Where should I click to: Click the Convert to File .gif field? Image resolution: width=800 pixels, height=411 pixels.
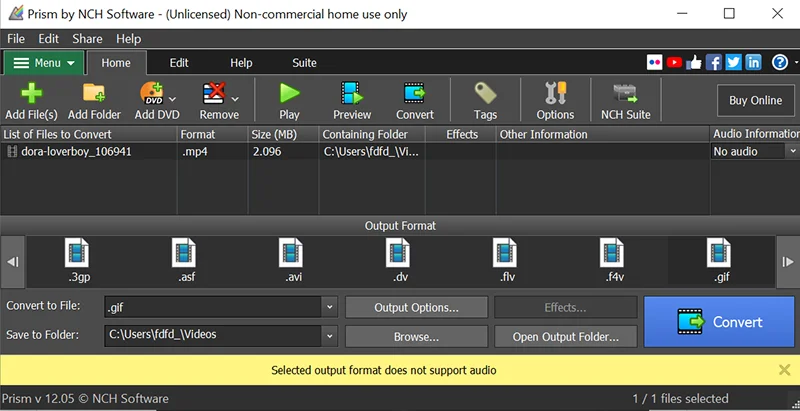(213, 307)
